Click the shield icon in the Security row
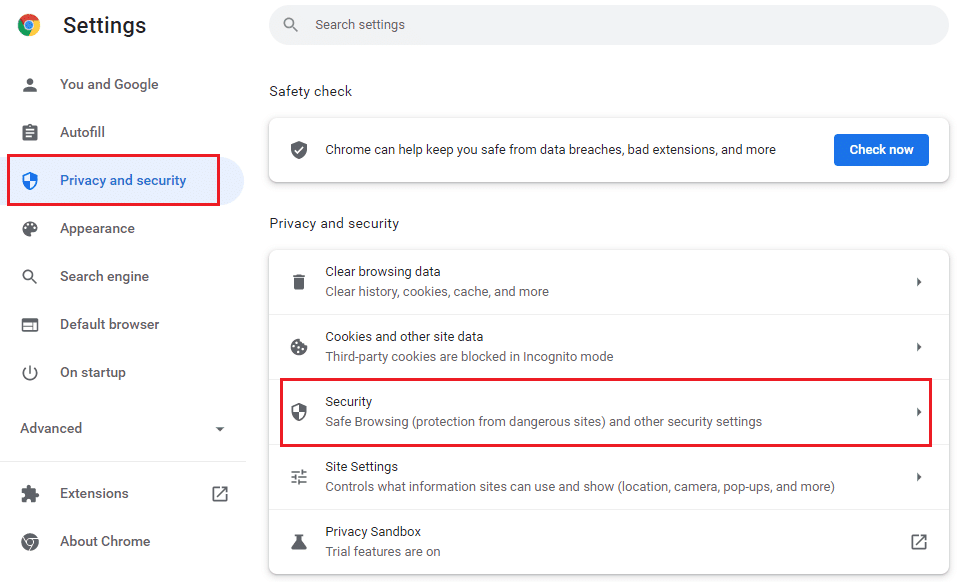Viewport: 963px width, 582px height. tap(299, 412)
